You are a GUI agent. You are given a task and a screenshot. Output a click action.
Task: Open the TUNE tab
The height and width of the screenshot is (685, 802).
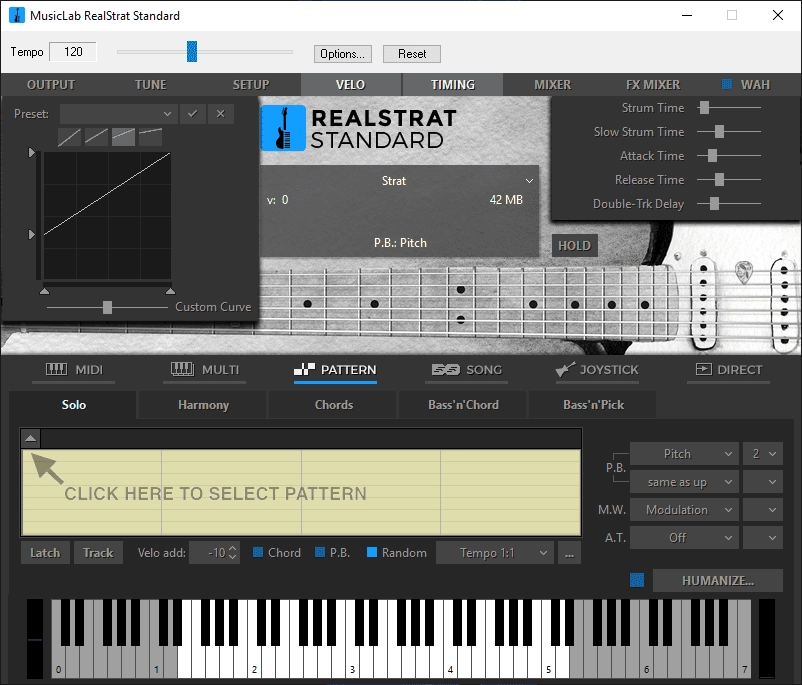tap(150, 84)
